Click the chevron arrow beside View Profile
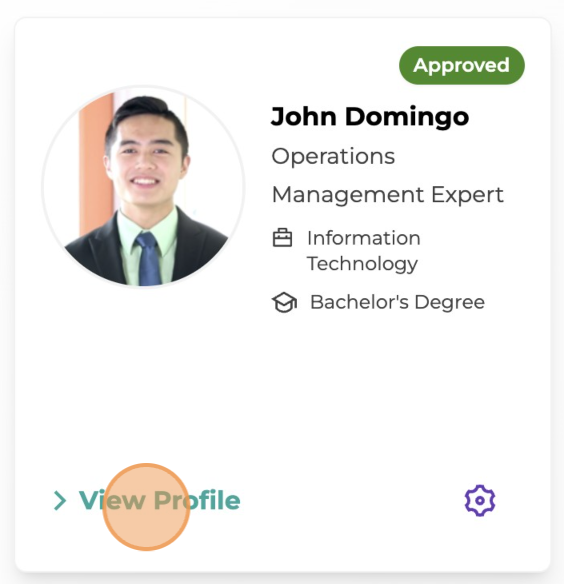The width and height of the screenshot is (564, 584). [60, 500]
